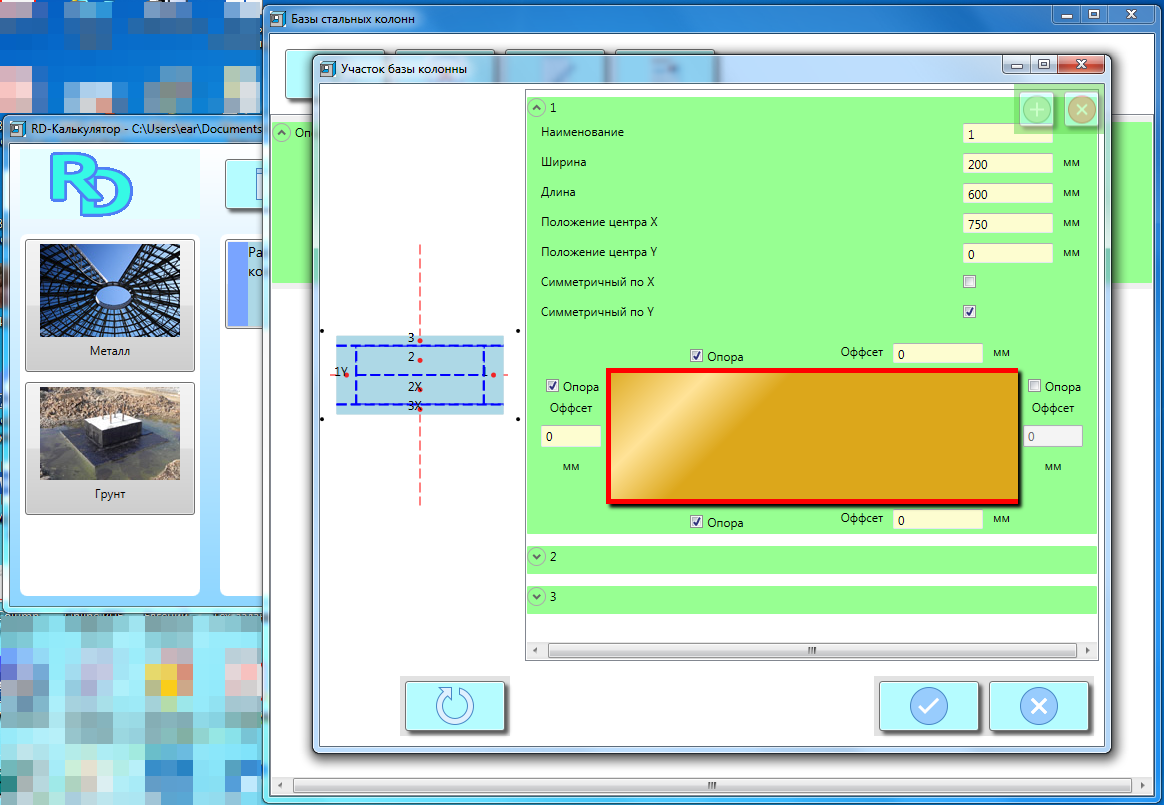Maximize the Участок базы колонны dialog
The width and height of the screenshot is (1164, 805).
pyautogui.click(x=1044, y=65)
